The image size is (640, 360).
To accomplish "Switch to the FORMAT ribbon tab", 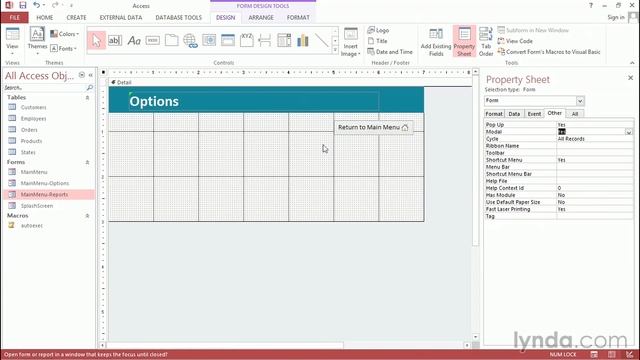I will pyautogui.click(x=298, y=18).
